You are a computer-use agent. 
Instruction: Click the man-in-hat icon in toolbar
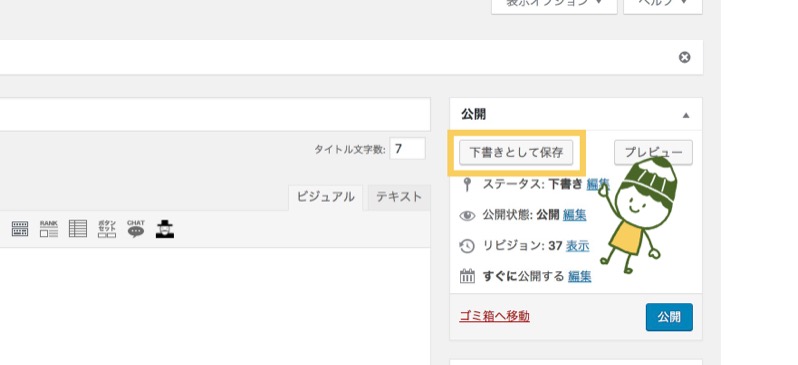[165, 229]
